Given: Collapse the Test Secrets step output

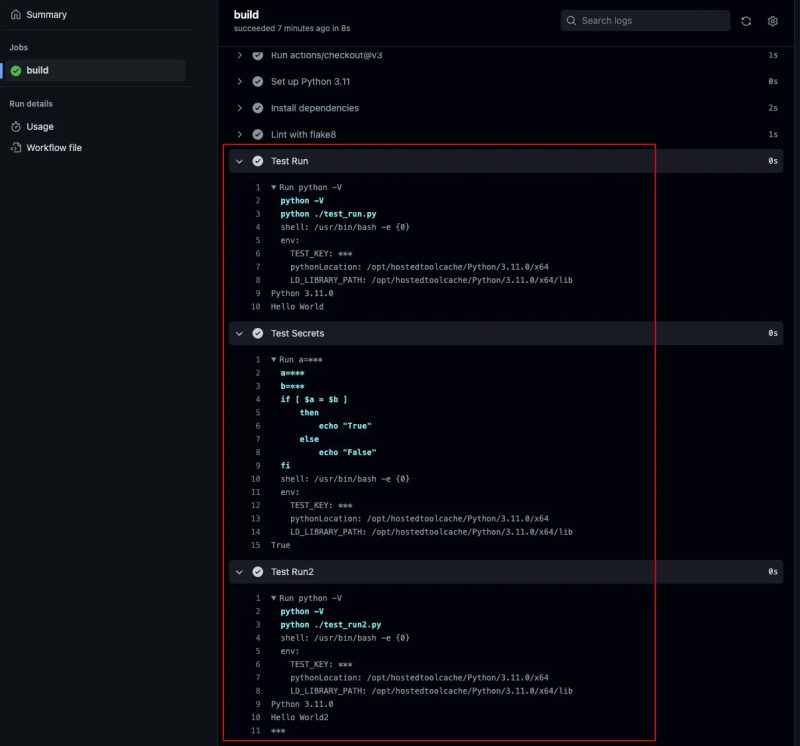Looking at the screenshot, I should point(240,332).
